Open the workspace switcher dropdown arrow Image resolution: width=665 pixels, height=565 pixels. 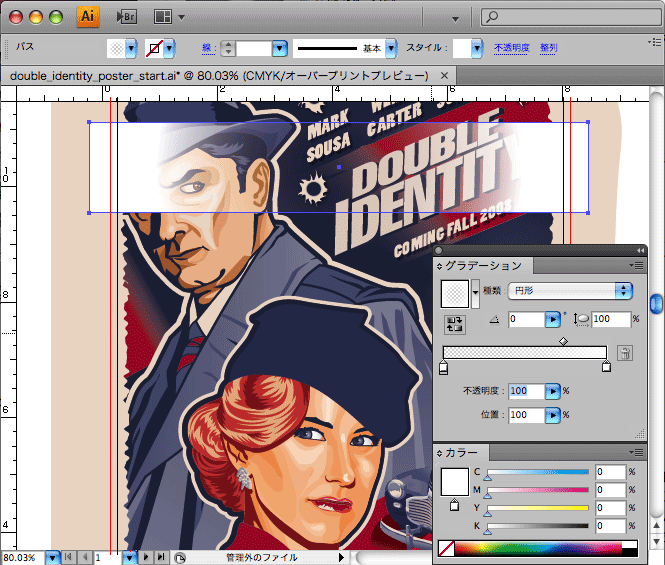(x=455, y=19)
